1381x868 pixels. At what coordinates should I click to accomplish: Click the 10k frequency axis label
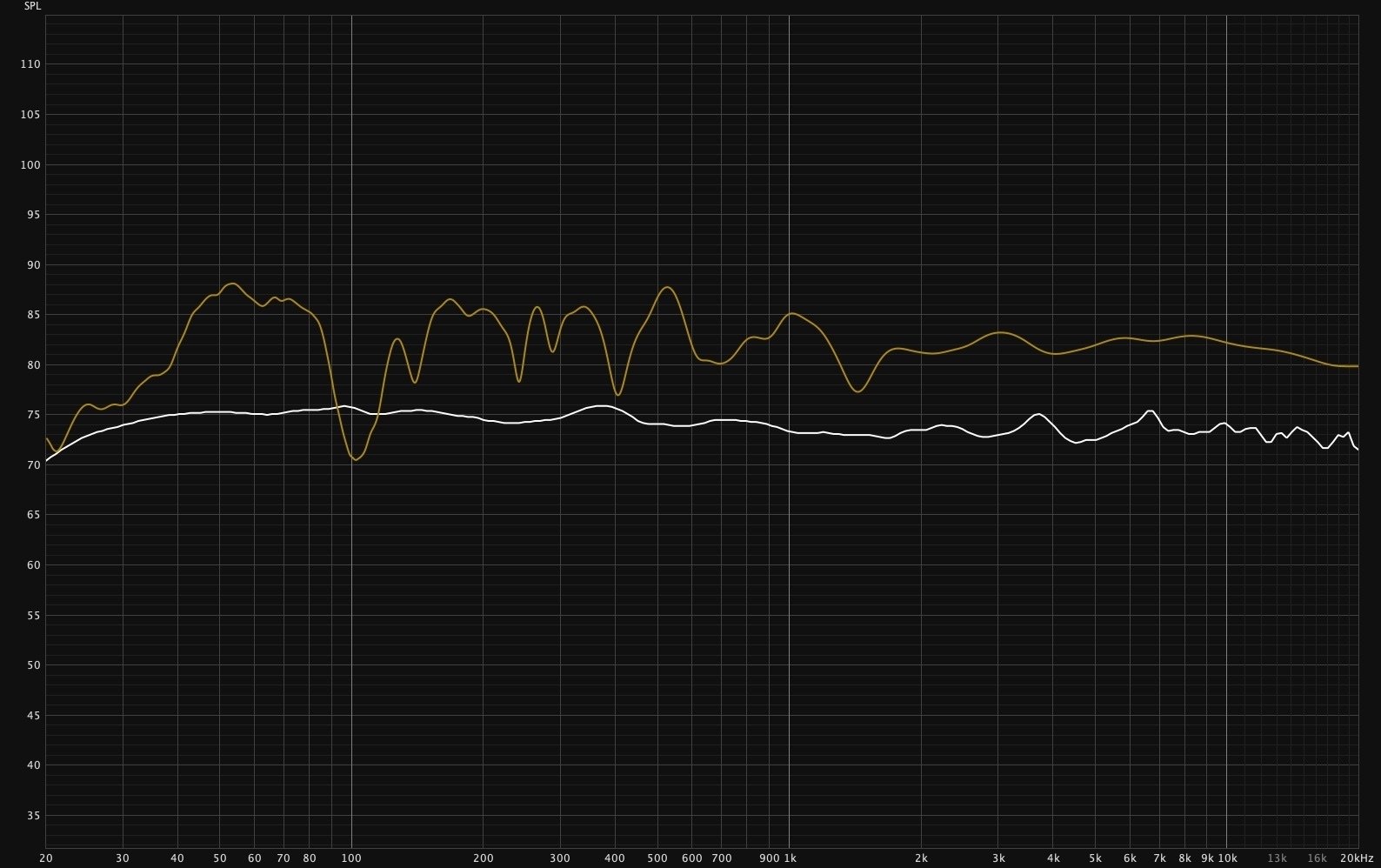tap(1227, 858)
